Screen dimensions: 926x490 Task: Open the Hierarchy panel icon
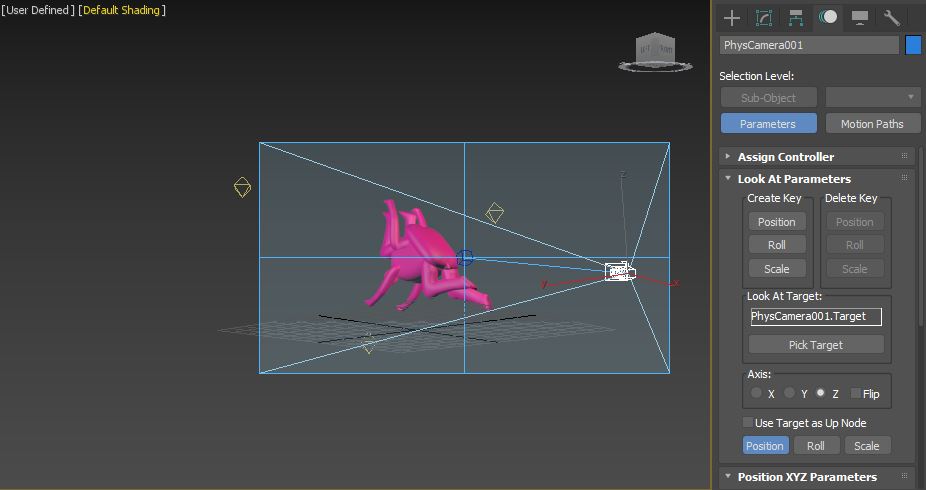(x=796, y=17)
